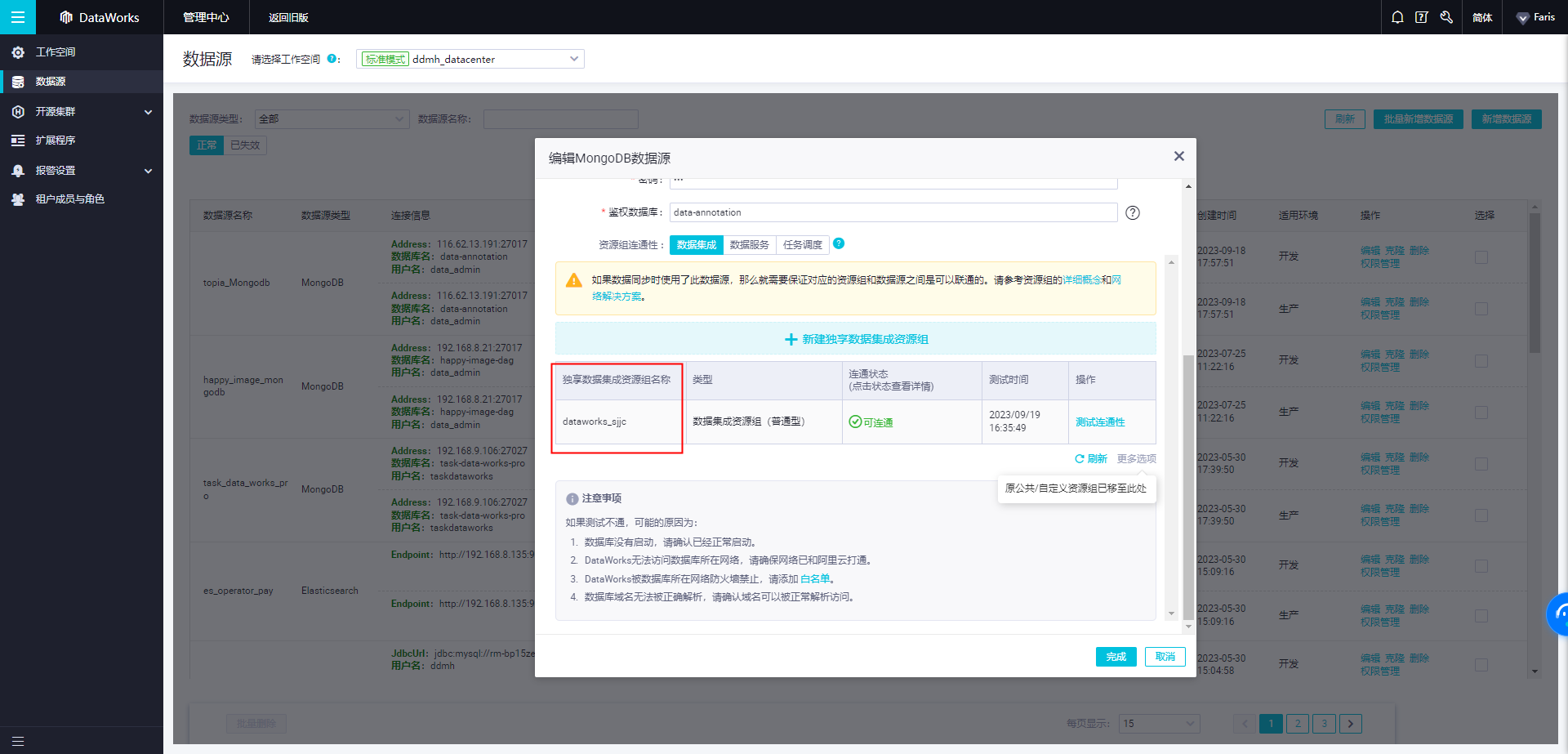This screenshot has width=1568, height=754.
Task: Click 测试连通性 link for dataworks_sjjc
Action: [x=1100, y=422]
